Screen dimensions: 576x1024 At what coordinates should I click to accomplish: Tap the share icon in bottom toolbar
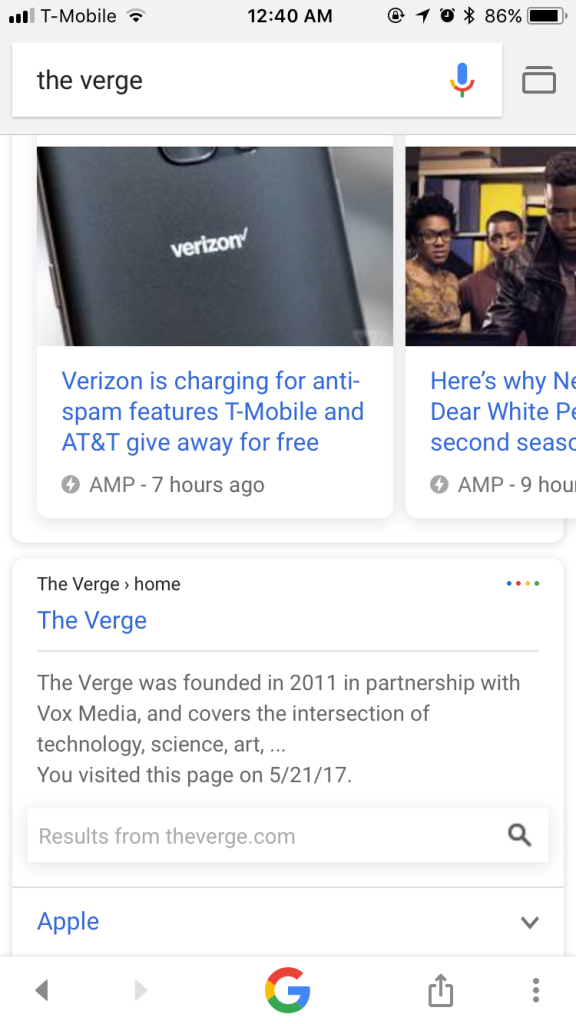coord(440,991)
